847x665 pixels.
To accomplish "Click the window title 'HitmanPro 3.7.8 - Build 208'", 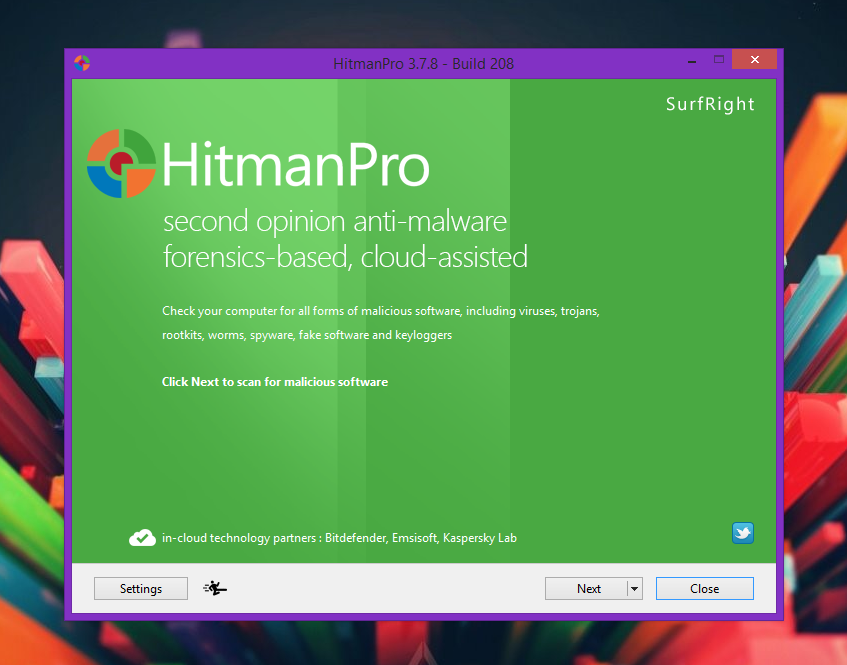I will (424, 64).
